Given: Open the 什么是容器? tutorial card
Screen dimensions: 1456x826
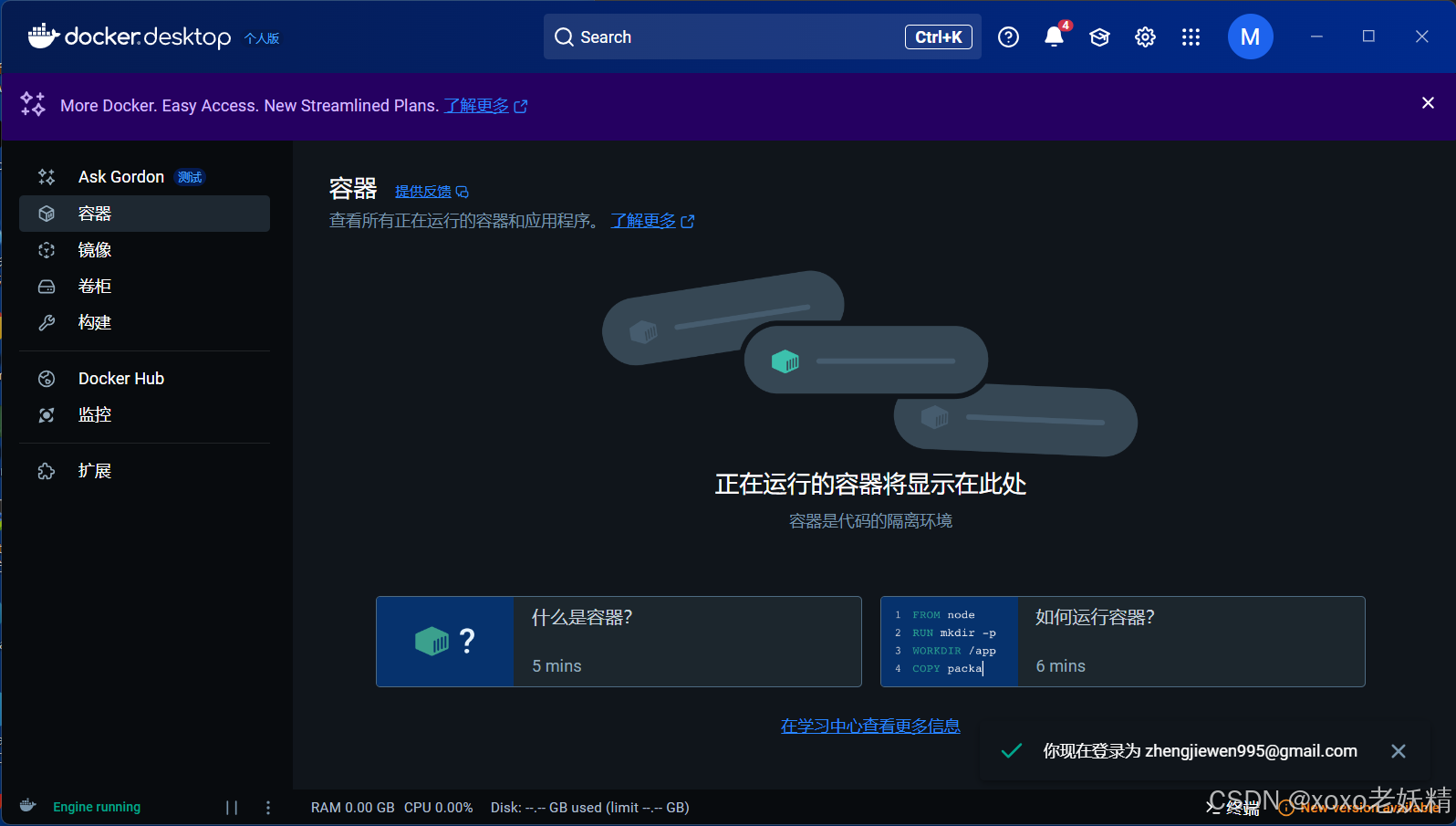Looking at the screenshot, I should pos(619,642).
